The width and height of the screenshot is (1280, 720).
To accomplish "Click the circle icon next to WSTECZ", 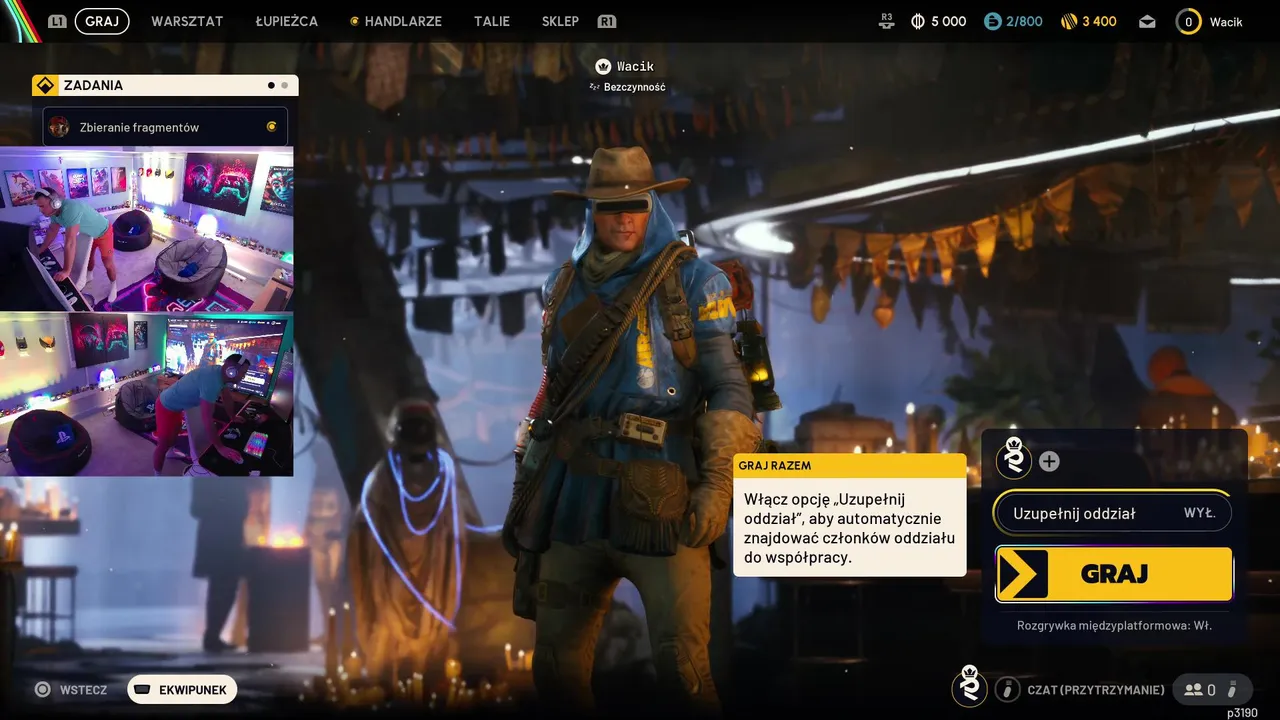I will (x=43, y=689).
